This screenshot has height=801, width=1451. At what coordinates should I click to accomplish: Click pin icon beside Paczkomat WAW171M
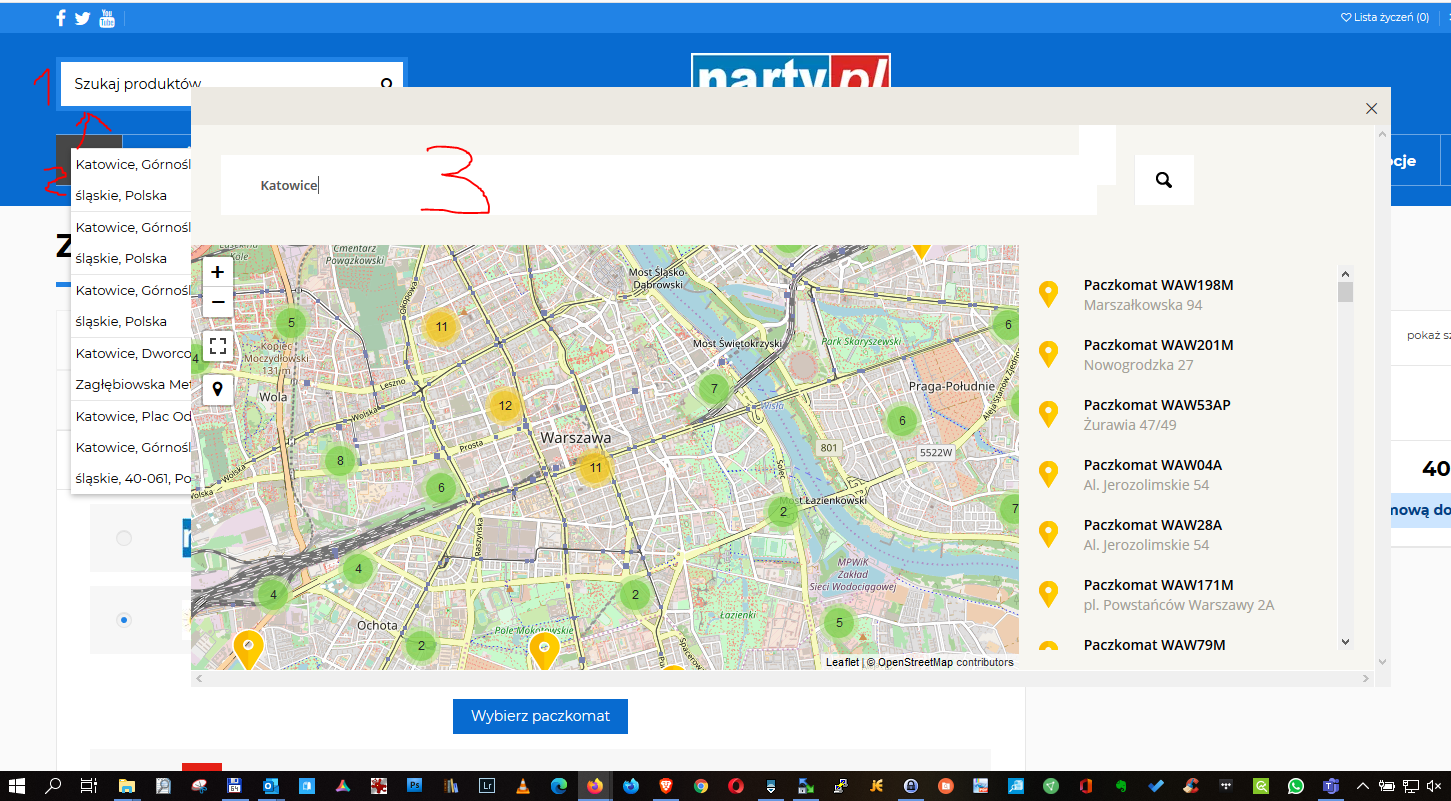click(x=1048, y=595)
